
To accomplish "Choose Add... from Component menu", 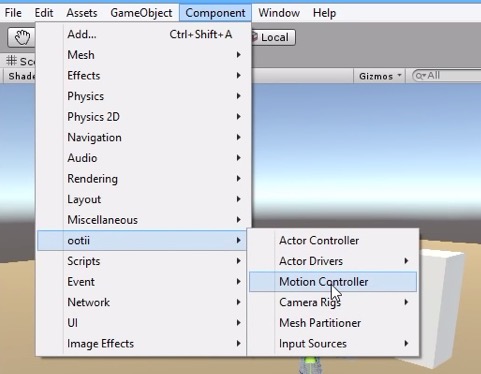I will tap(143, 34).
